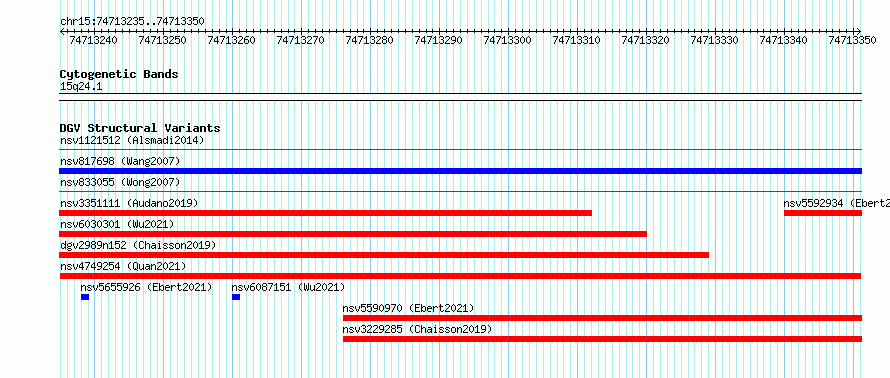Click the thin red nsv833055 variant line

pyautogui.click(x=460, y=192)
